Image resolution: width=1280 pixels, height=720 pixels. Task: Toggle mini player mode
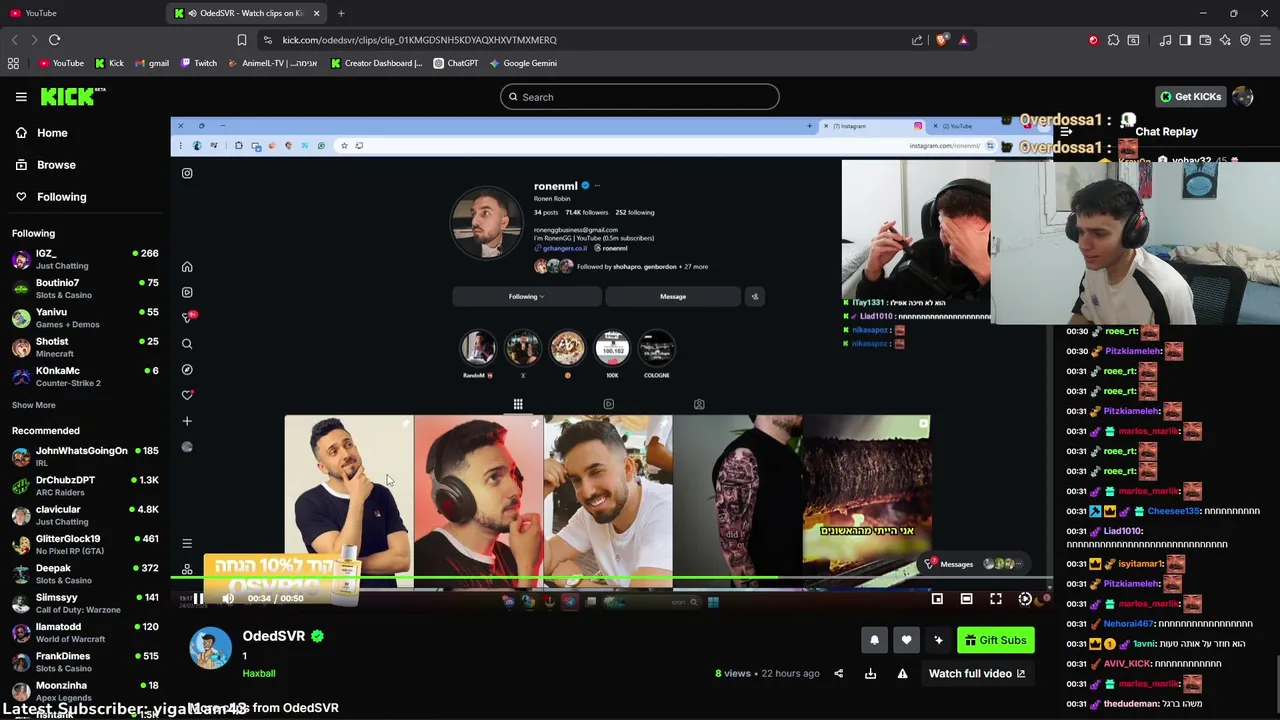click(x=937, y=599)
